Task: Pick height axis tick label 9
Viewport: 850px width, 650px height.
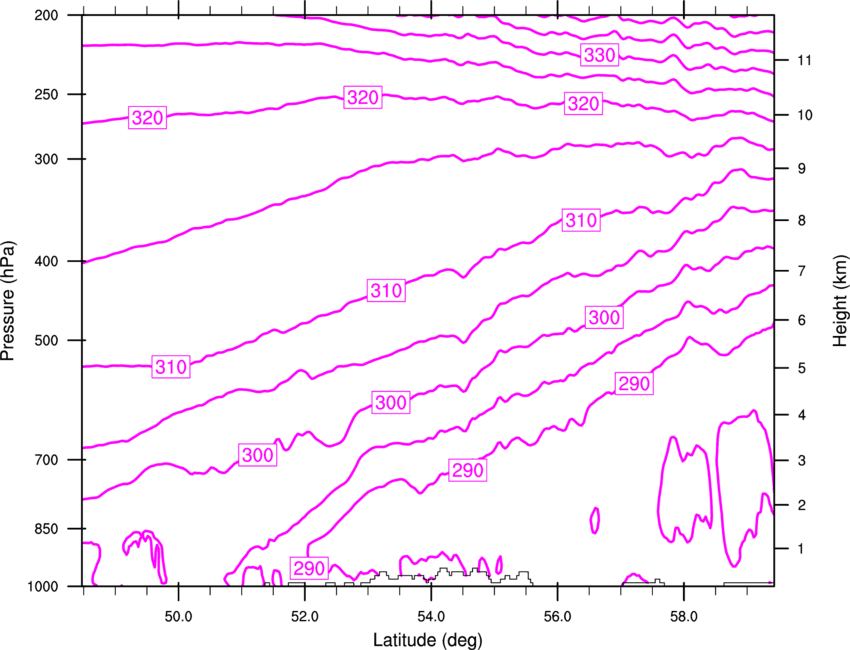Action: [x=801, y=168]
